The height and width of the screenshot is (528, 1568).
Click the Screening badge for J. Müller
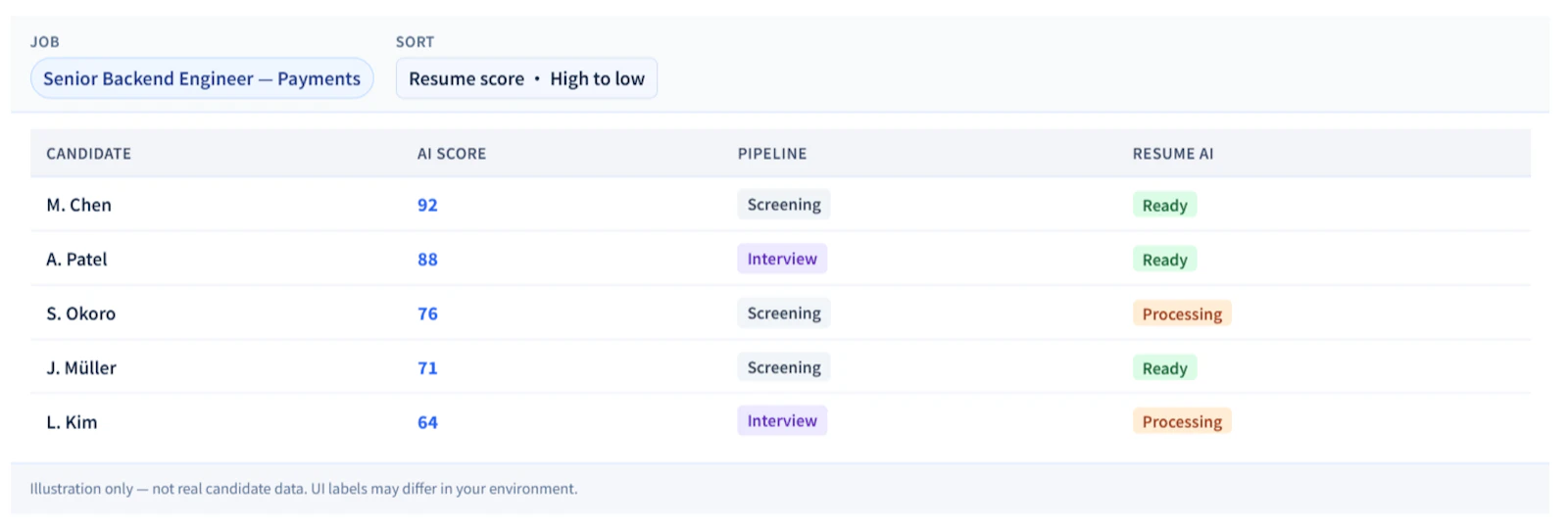[784, 367]
